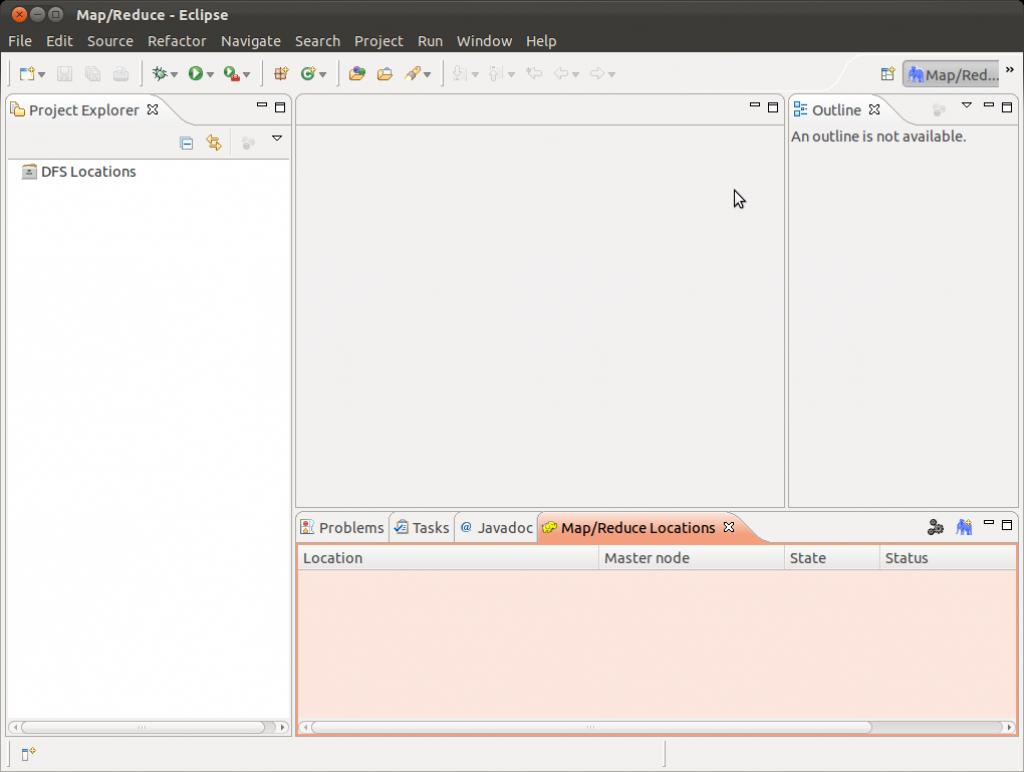Open the Source menu
Image resolution: width=1024 pixels, height=772 pixels.
coord(110,41)
